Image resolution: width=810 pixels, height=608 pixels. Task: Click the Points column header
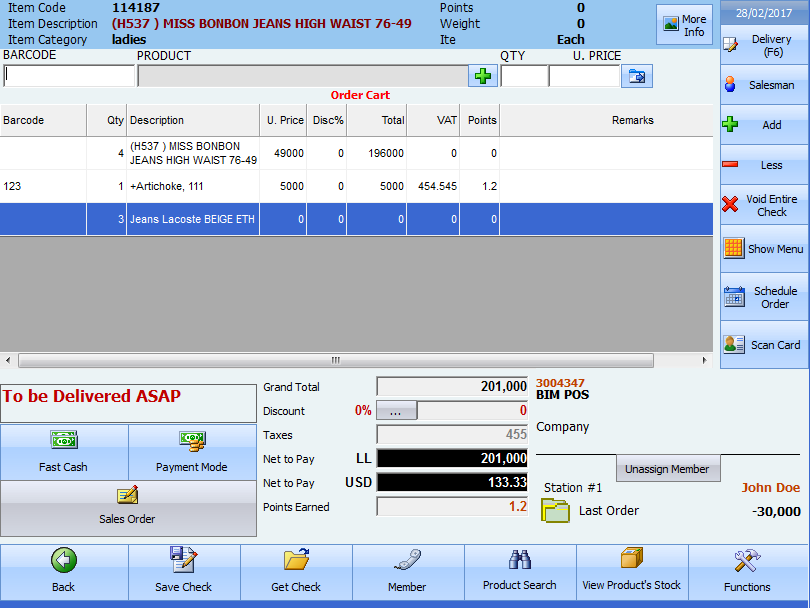(x=480, y=120)
